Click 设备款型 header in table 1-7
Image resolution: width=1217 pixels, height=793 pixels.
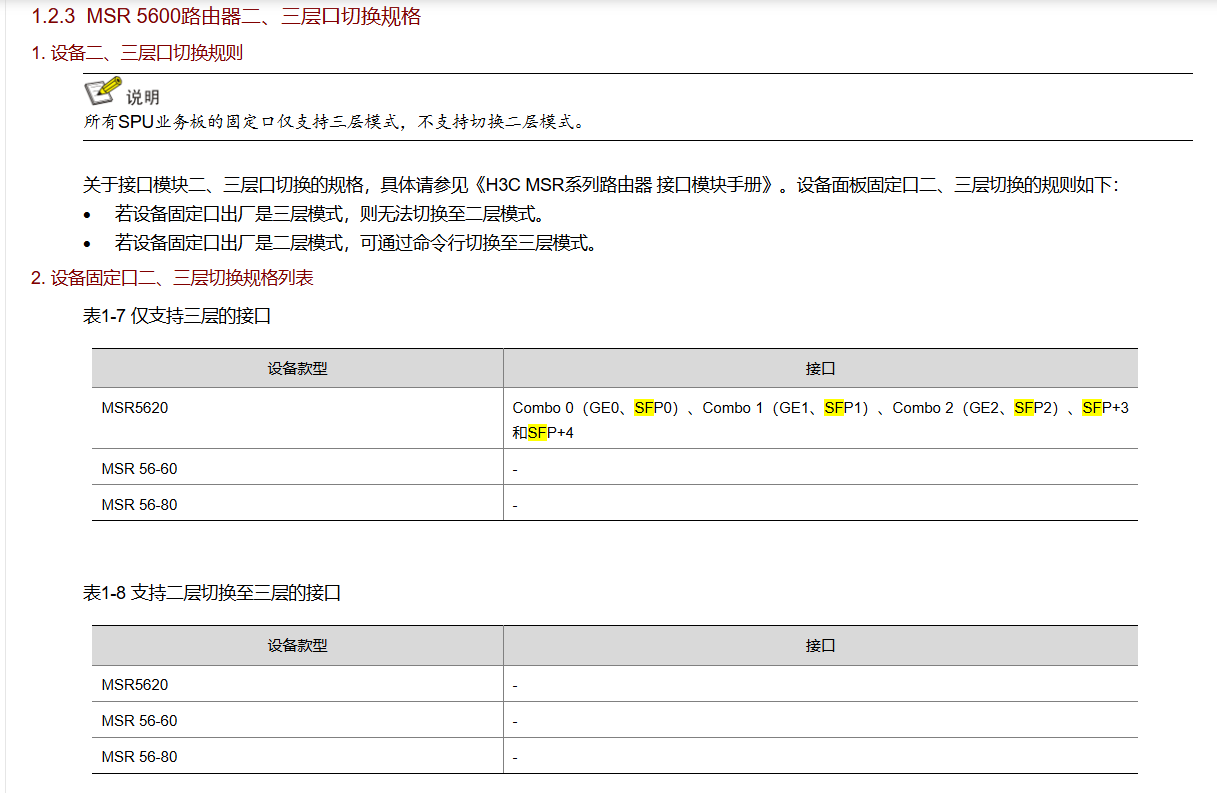pyautogui.click(x=297, y=368)
